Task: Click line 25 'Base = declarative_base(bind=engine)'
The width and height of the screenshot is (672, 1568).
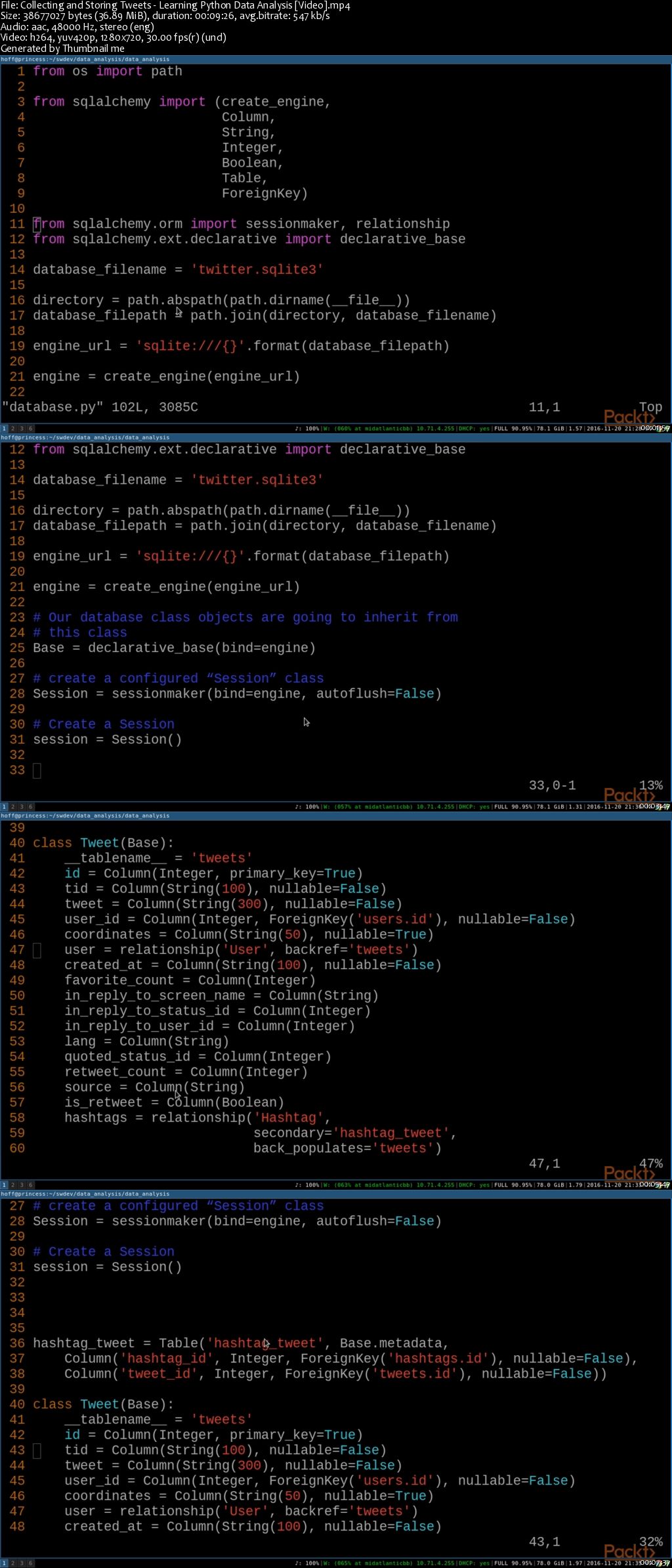Action: [x=175, y=648]
